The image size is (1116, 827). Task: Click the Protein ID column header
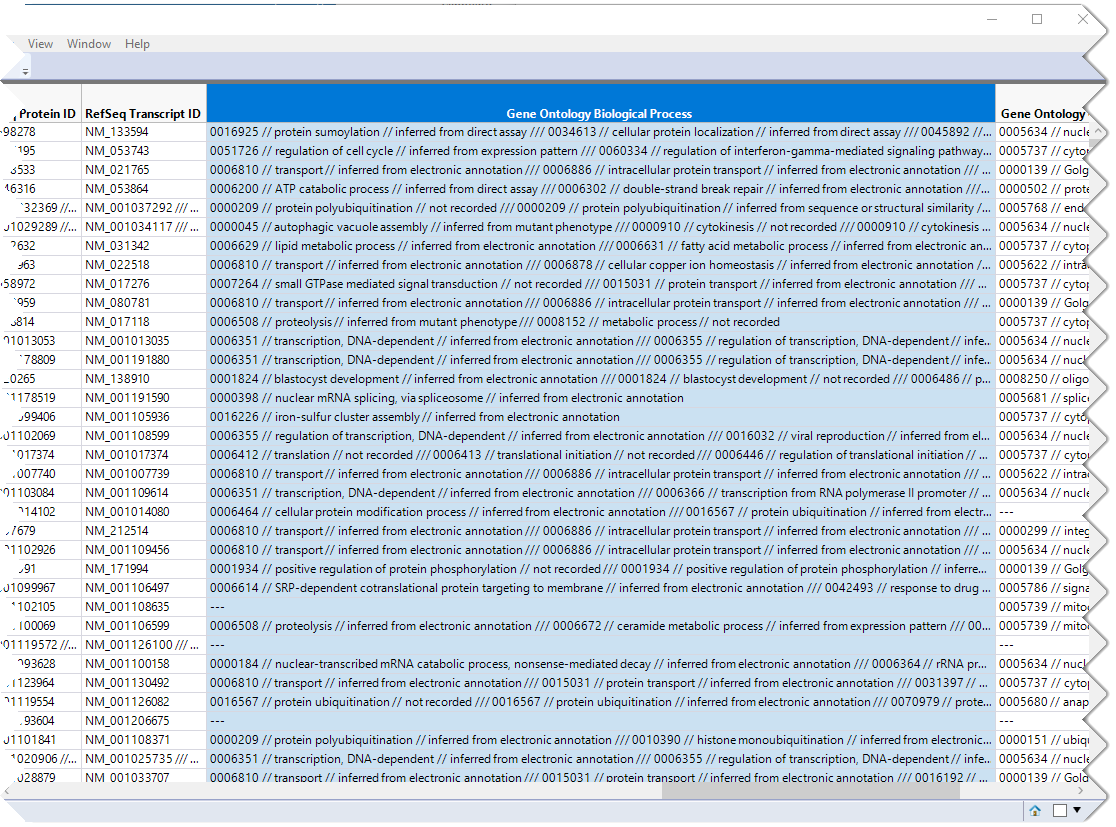pos(46,114)
